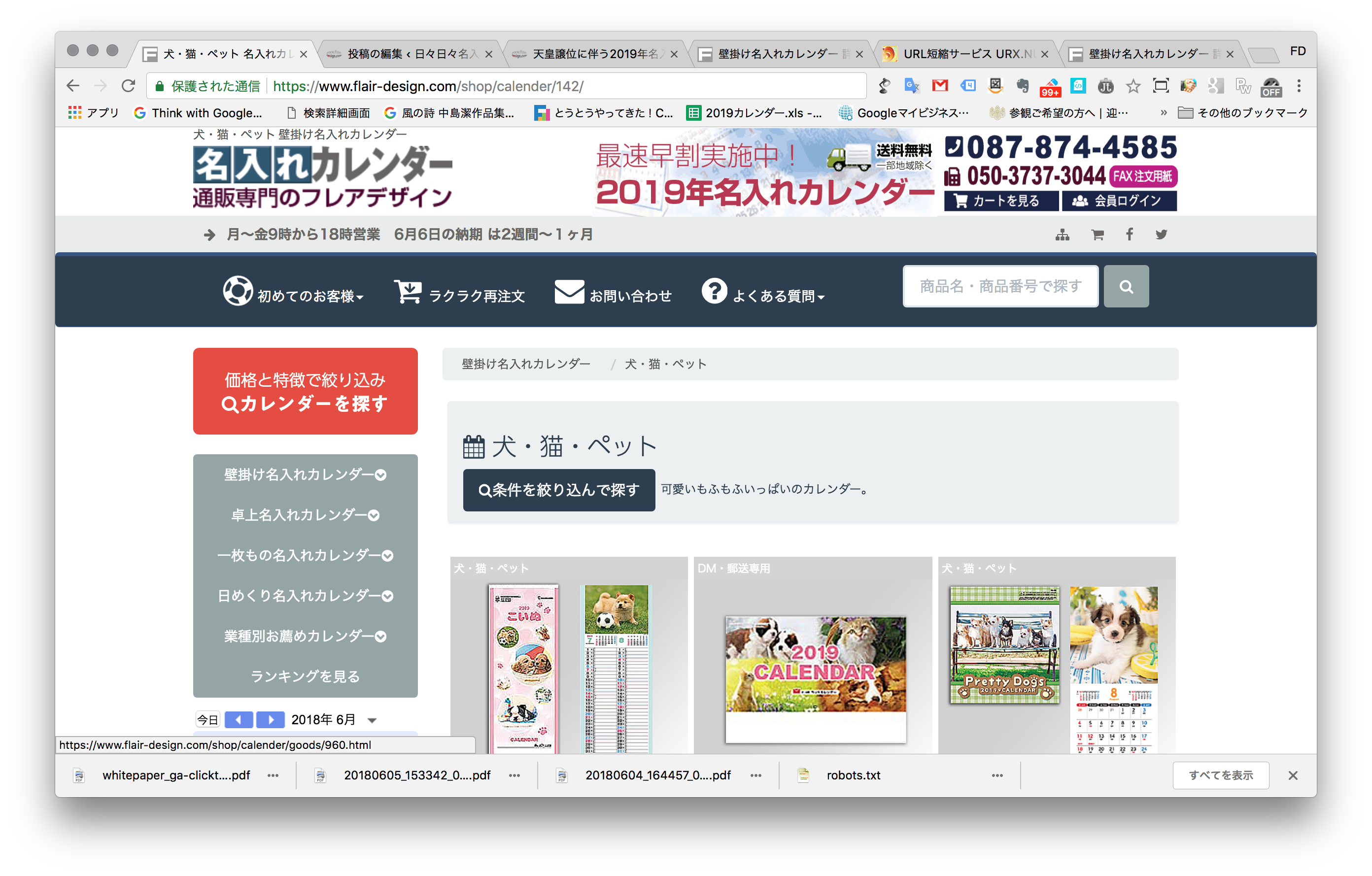Open options for 20180605_153342 pdf download
Screen dimensions: 1372x876
point(514,775)
